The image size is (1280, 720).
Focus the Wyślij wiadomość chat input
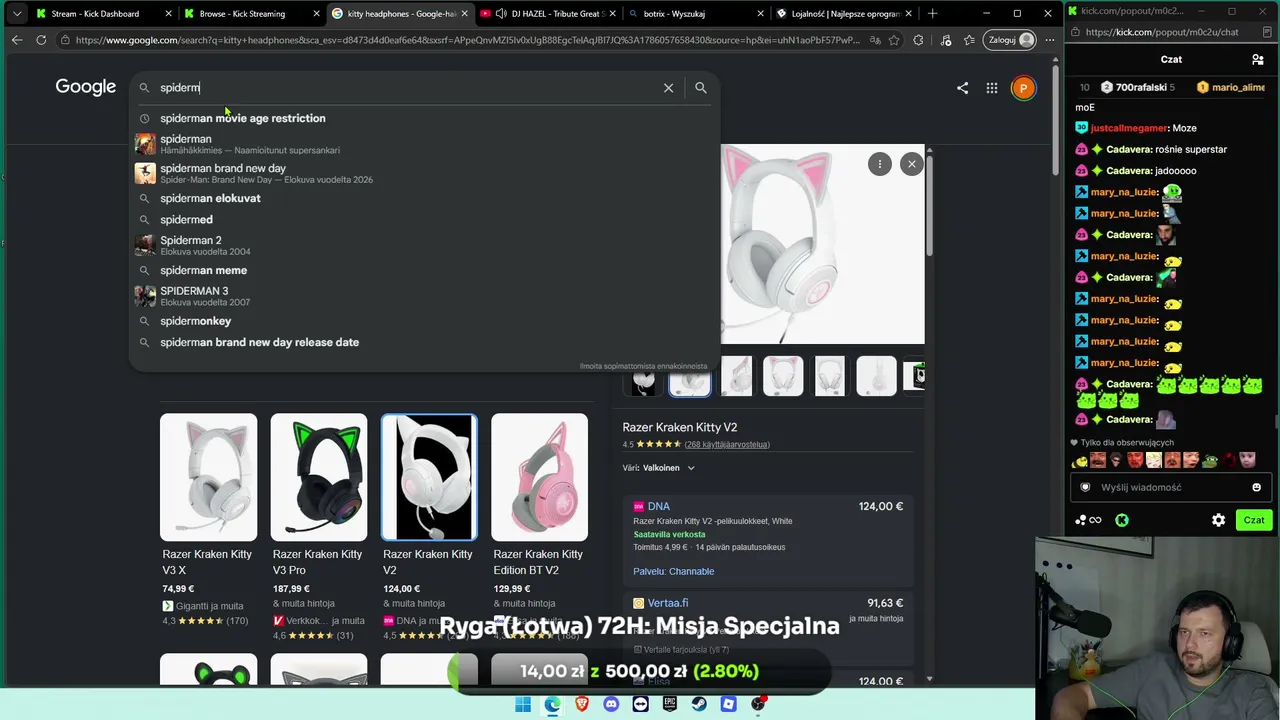point(1170,487)
